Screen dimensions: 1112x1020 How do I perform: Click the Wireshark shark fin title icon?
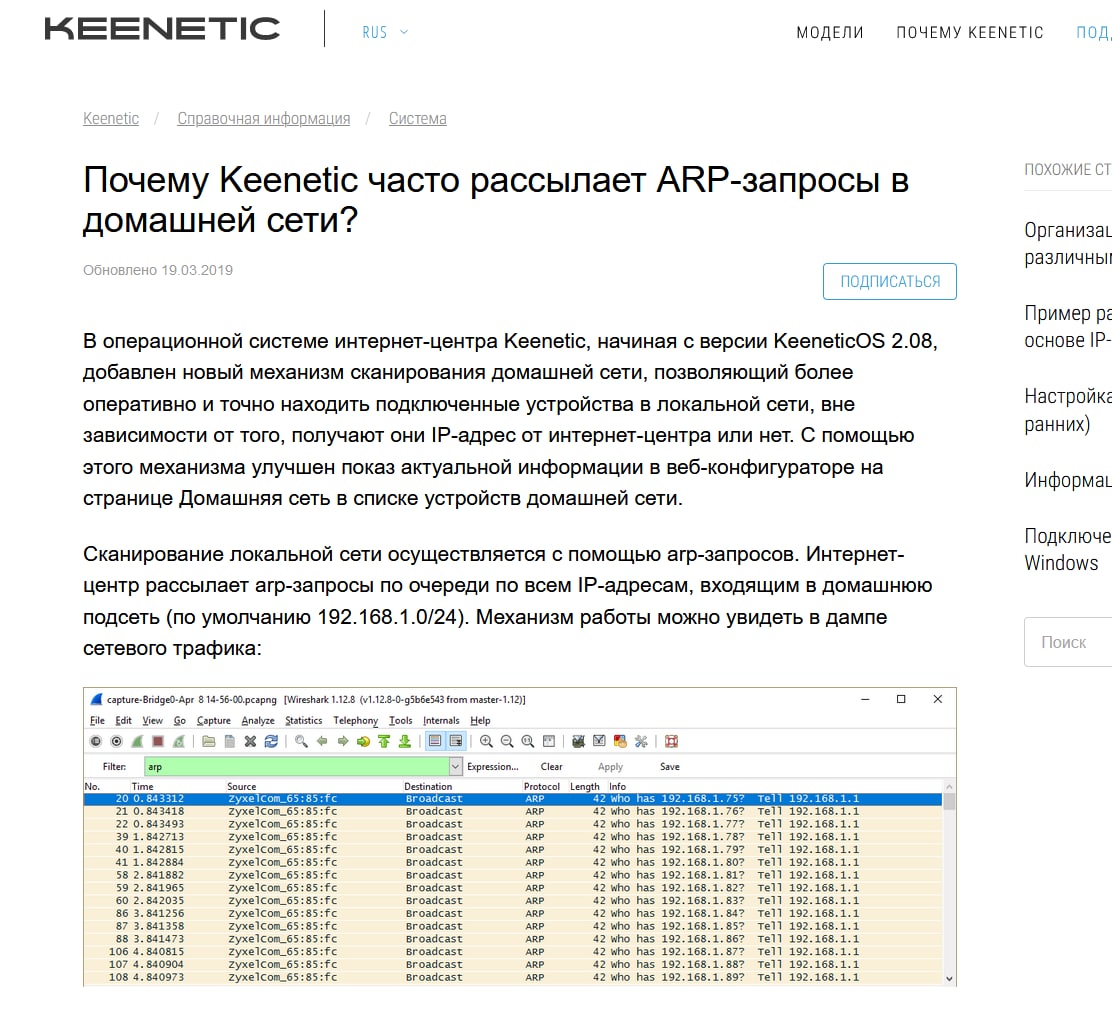tap(96, 699)
